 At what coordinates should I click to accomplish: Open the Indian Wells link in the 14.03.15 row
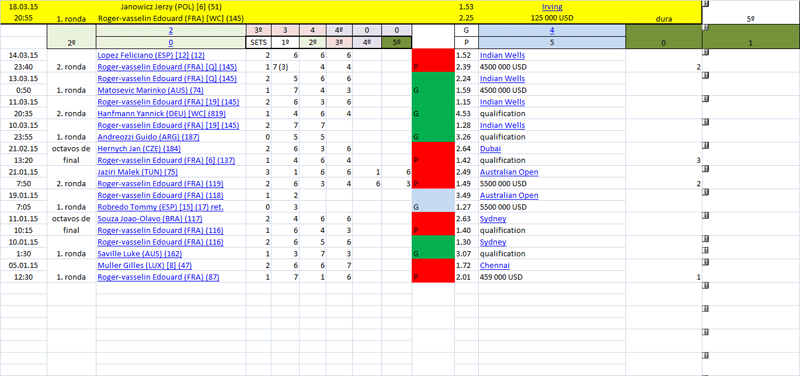503,55
